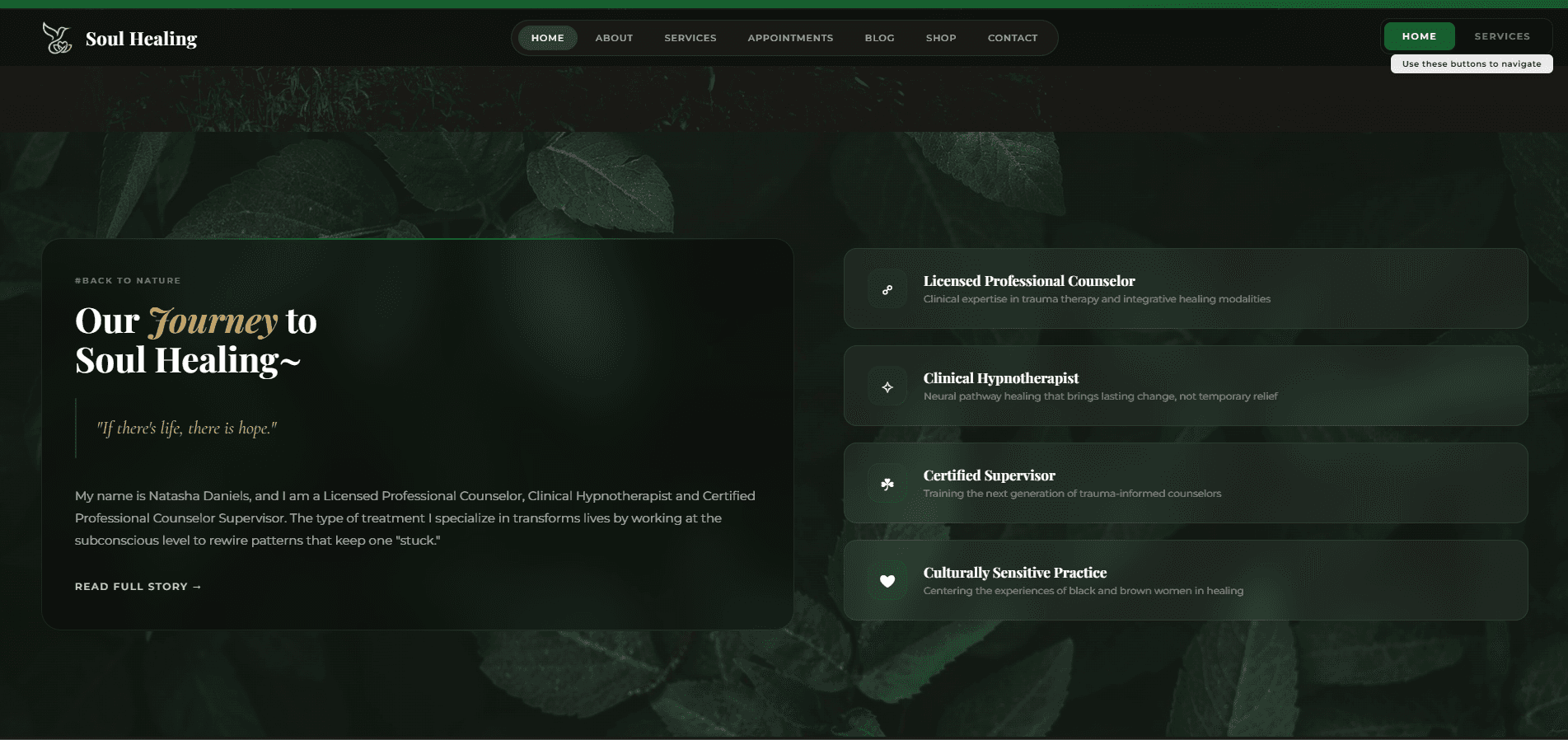The height and width of the screenshot is (740, 1568).
Task: Select the Certified Supervisor heading
Action: pos(990,475)
